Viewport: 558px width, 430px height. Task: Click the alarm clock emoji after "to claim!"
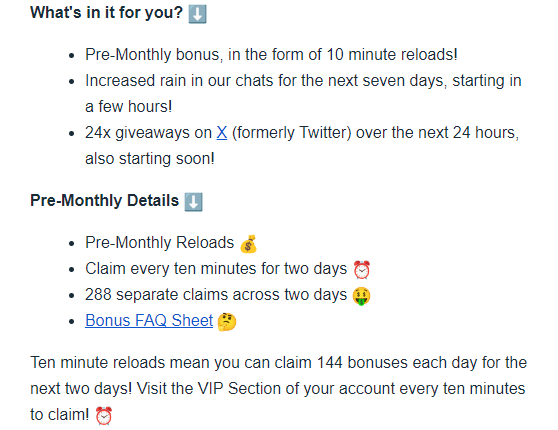coord(104,415)
